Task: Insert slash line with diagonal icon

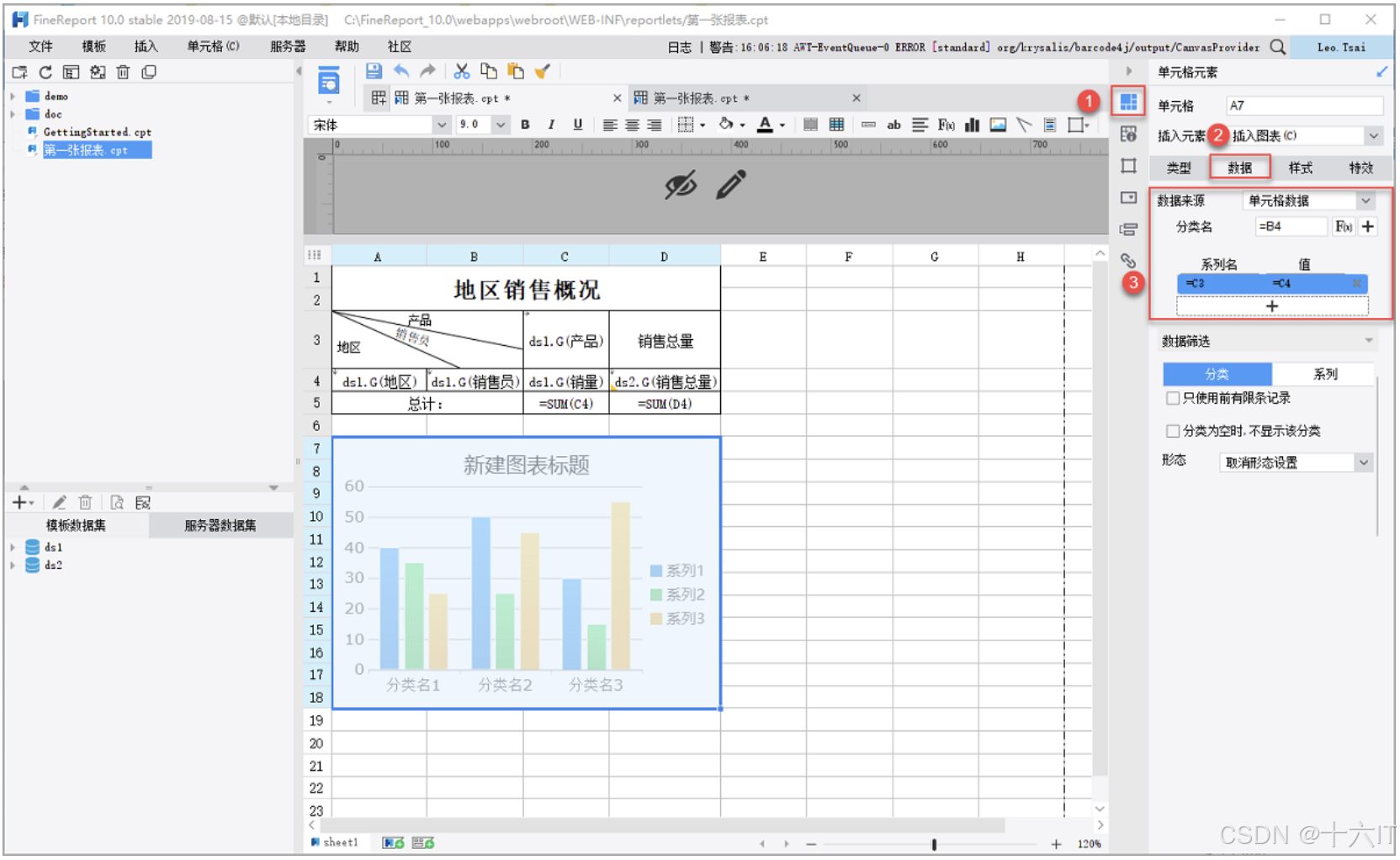Action: [x=1024, y=125]
